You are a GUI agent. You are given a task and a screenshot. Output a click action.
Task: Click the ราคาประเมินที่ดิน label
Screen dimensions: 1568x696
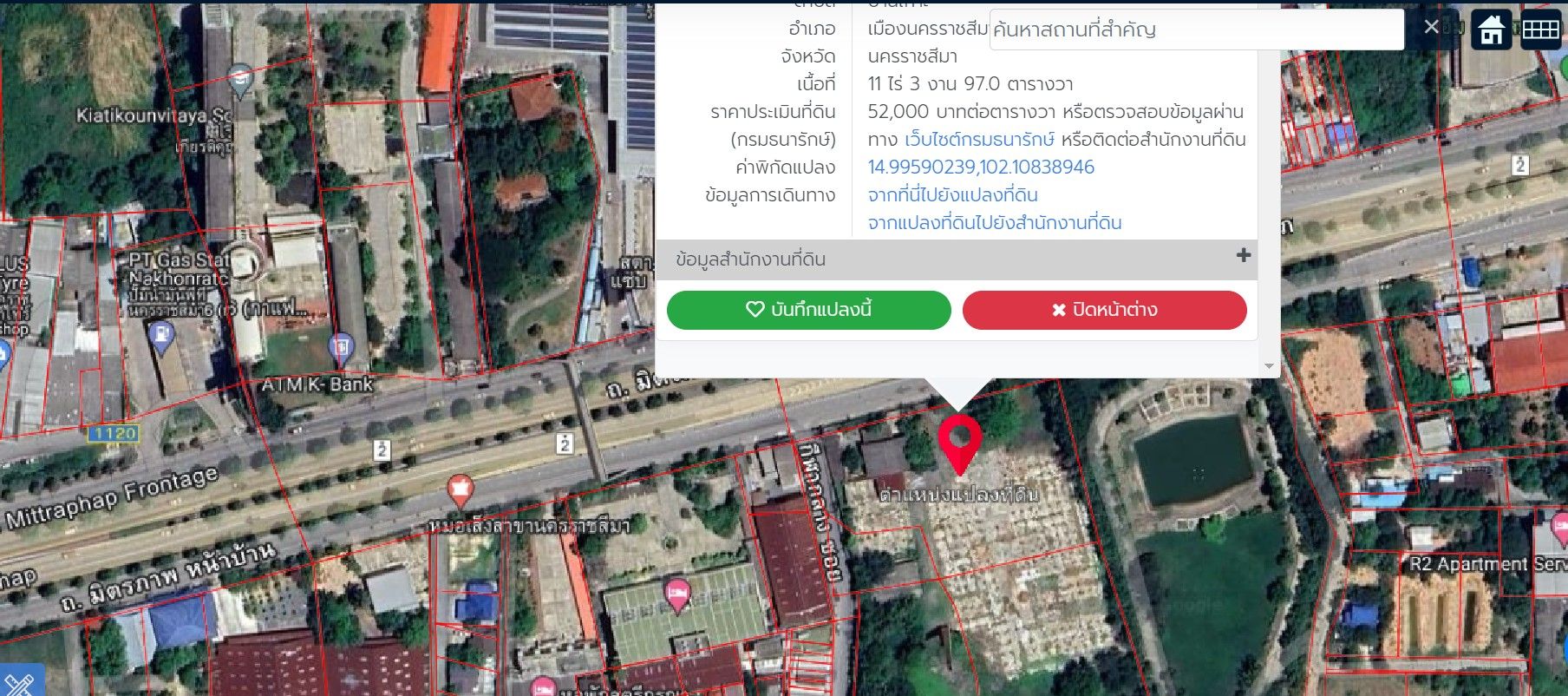point(773,112)
